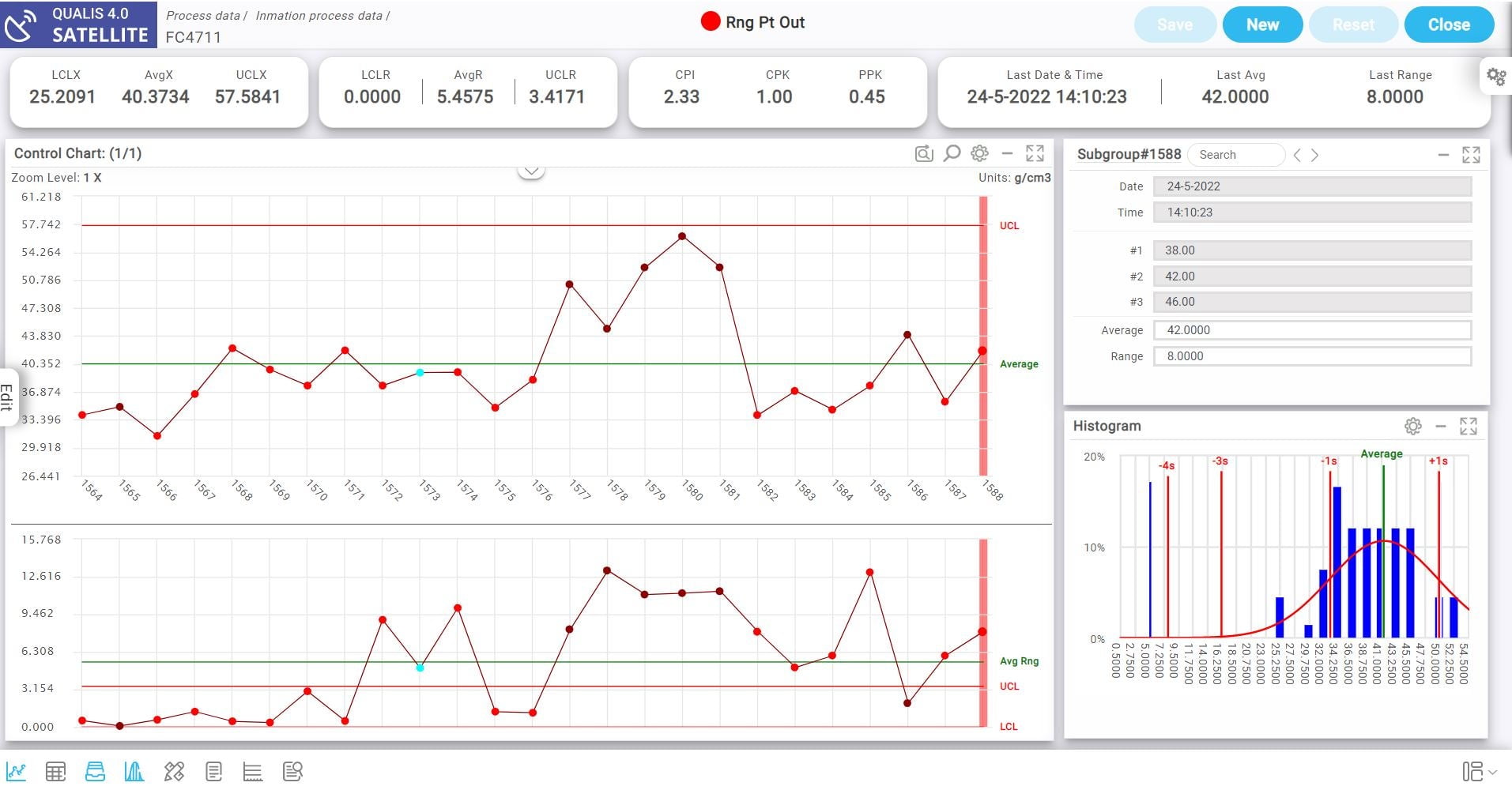Click the New button
The image size is (1512, 790).
[x=1261, y=24]
